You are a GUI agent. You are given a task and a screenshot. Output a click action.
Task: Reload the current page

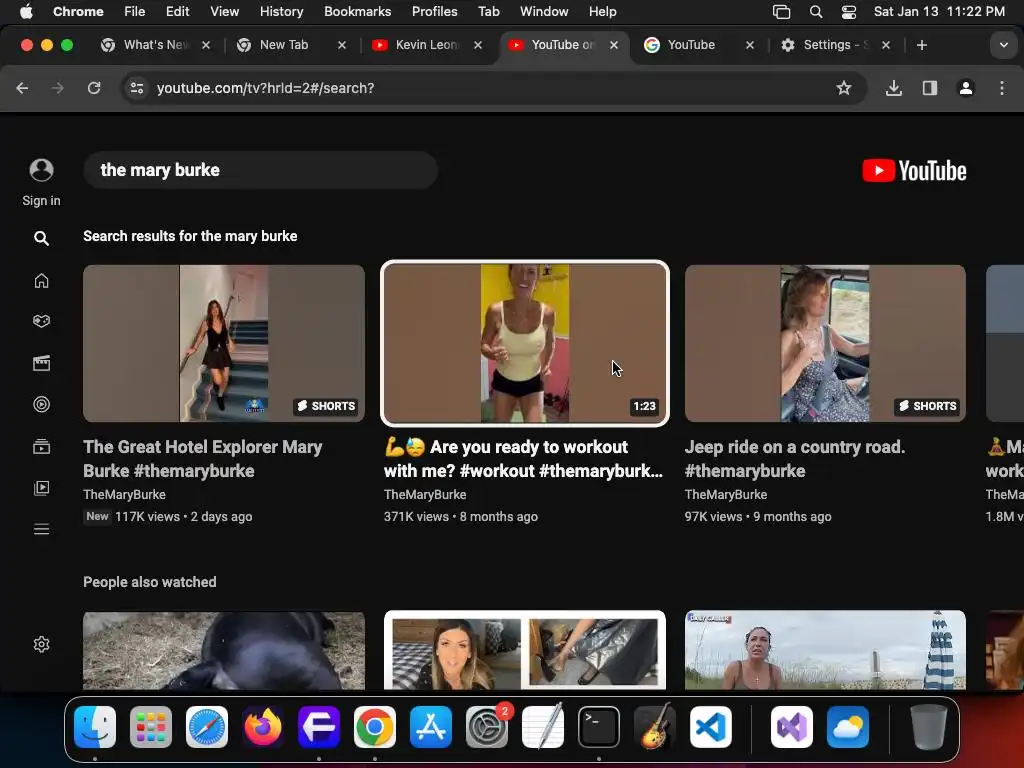point(94,88)
